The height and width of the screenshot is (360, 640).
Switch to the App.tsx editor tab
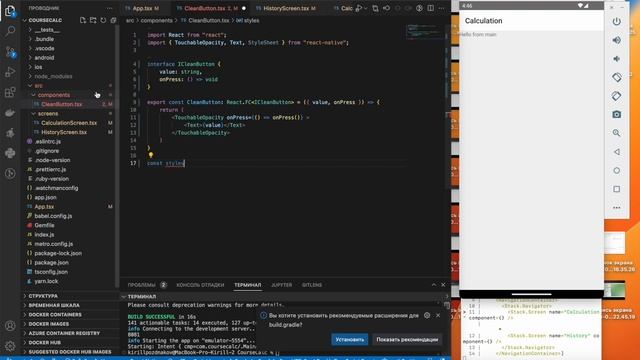tap(143, 8)
